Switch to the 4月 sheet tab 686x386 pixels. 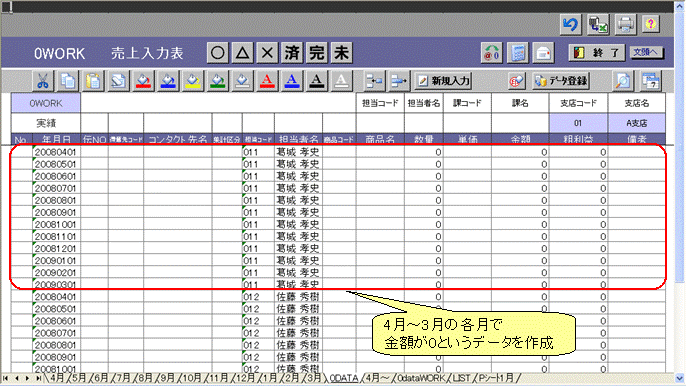pyautogui.click(x=57, y=378)
